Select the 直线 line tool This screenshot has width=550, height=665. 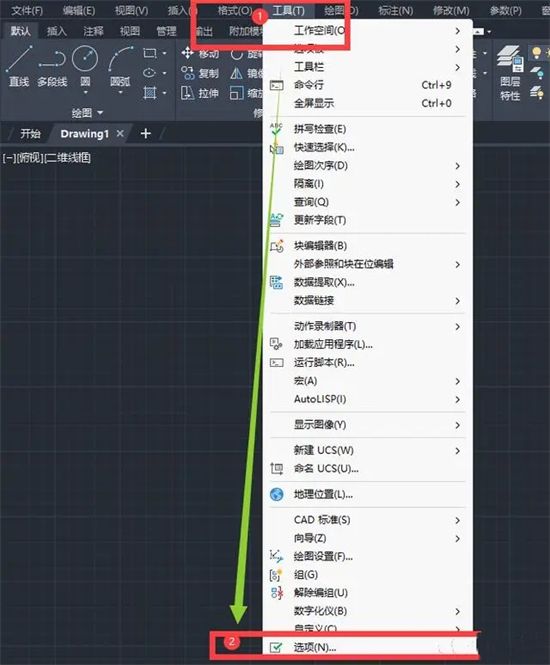coord(19,66)
